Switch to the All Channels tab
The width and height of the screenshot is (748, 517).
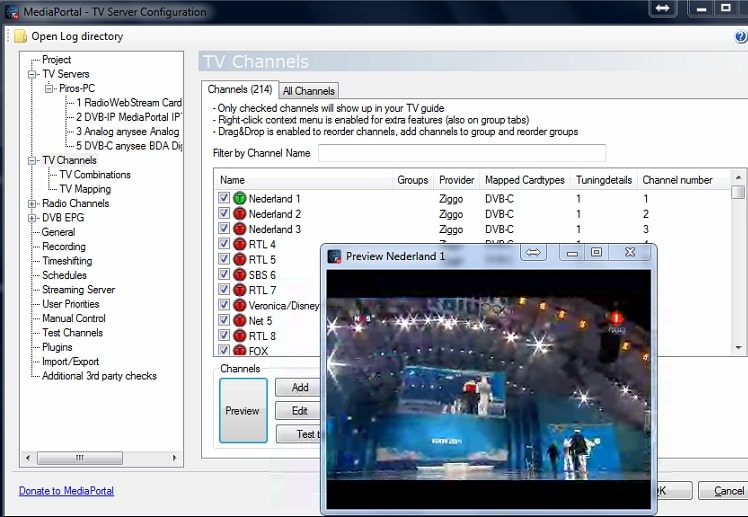[309, 91]
